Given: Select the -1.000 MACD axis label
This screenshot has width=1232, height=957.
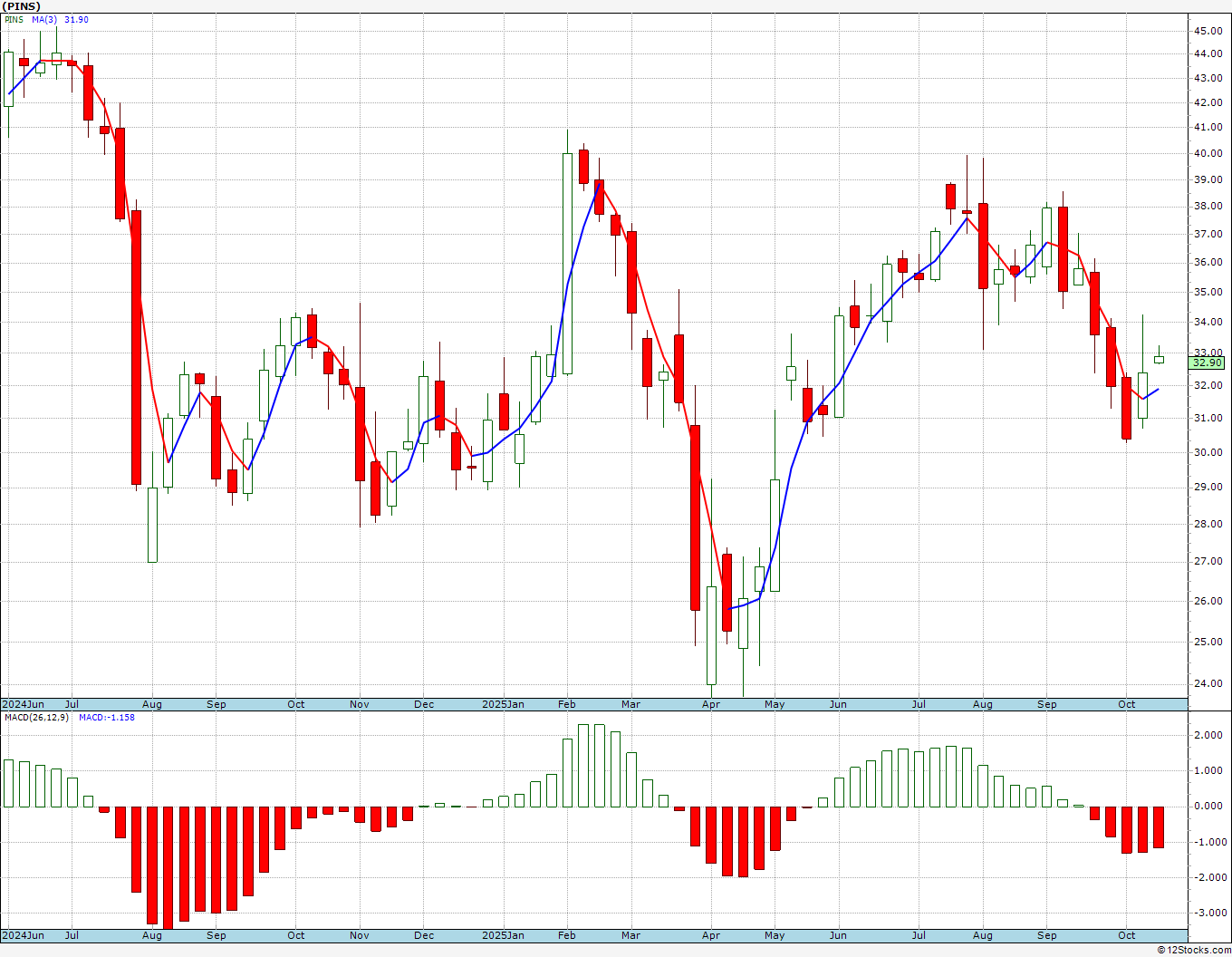Looking at the screenshot, I should coord(1208,842).
